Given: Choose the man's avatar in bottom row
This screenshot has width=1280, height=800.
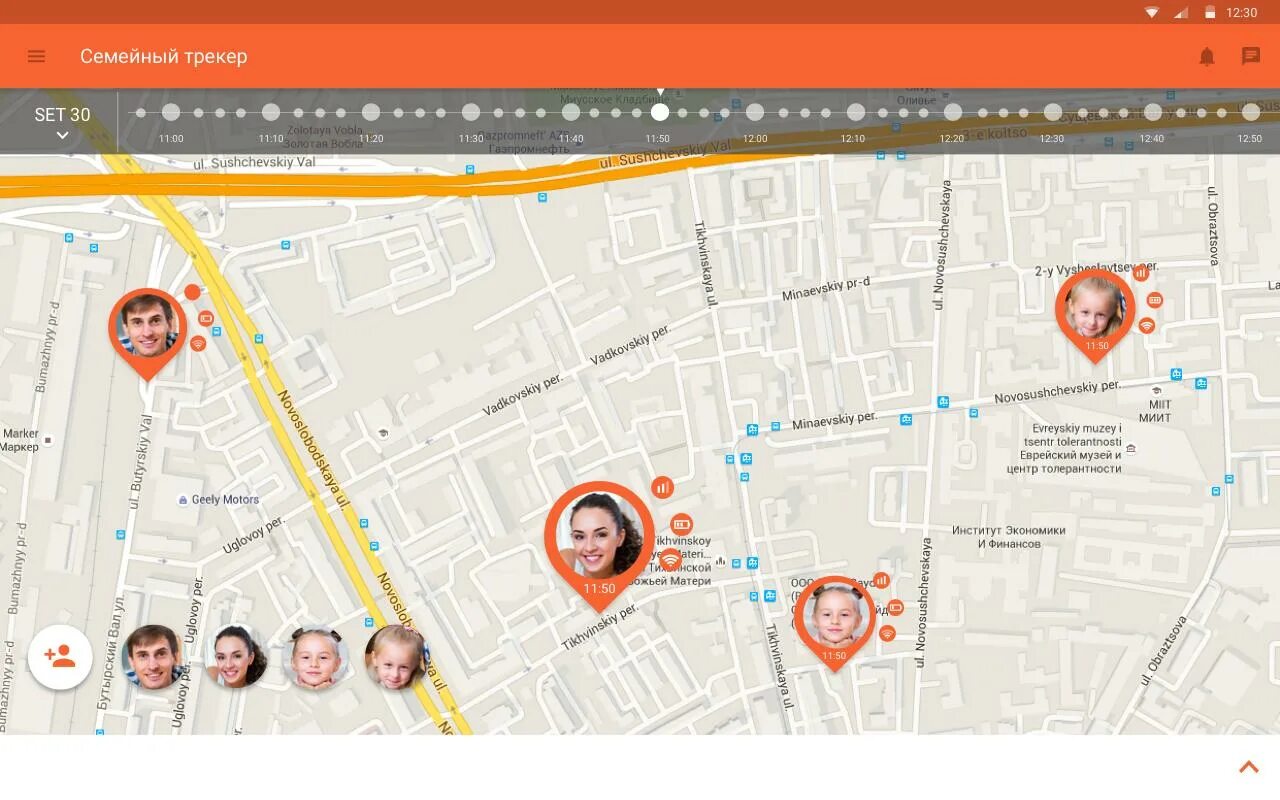Looking at the screenshot, I should pyautogui.click(x=153, y=657).
